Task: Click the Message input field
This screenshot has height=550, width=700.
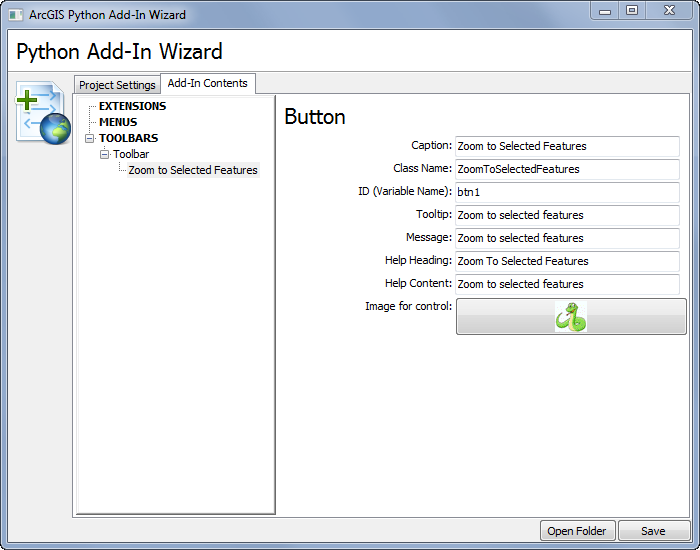Action: tap(567, 238)
